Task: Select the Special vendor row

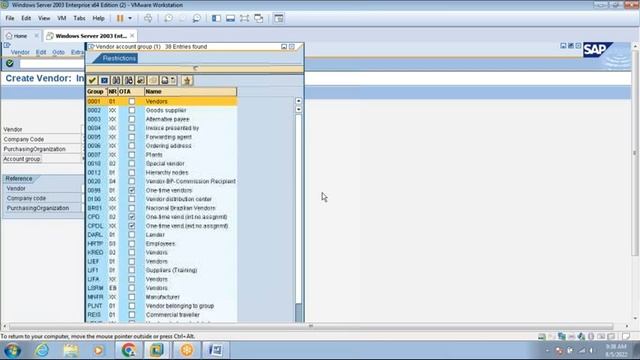Action: click(162, 164)
